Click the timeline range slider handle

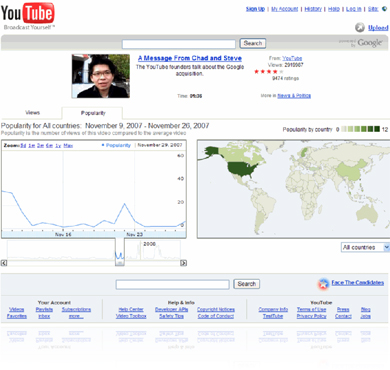(x=120, y=263)
